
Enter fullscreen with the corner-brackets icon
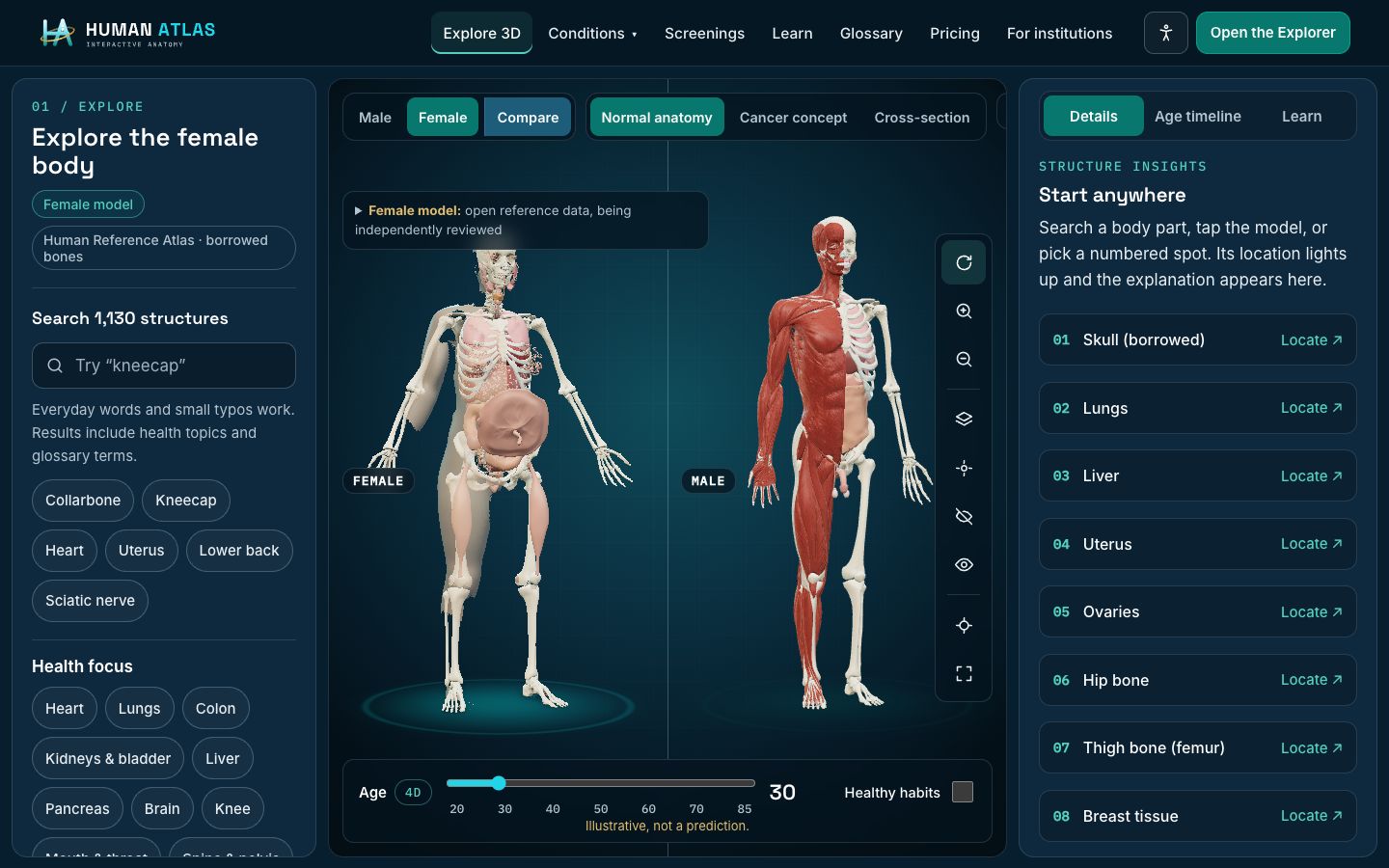pos(964,674)
